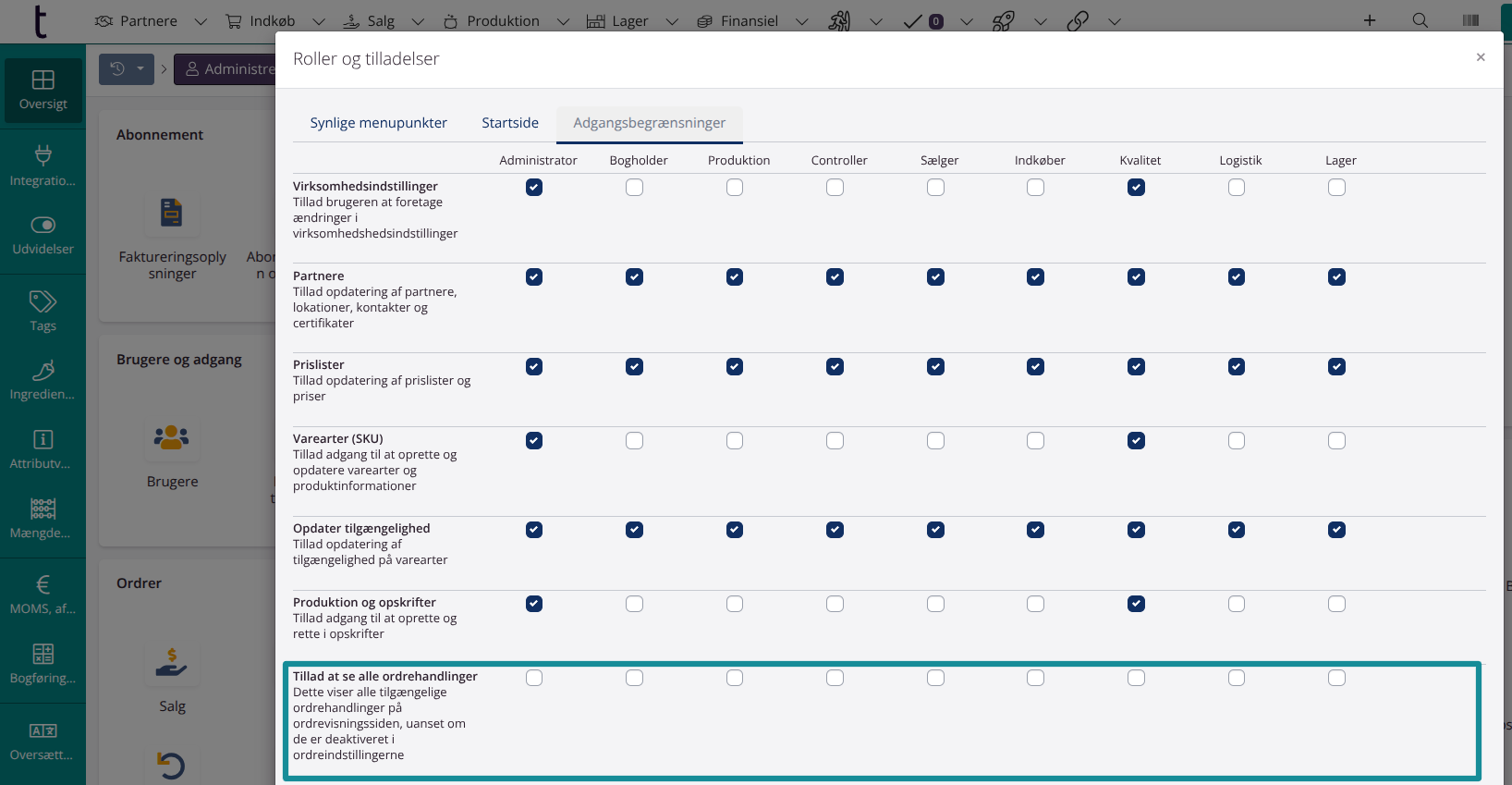The height and width of the screenshot is (785, 1512).
Task: Click the Administrator column header
Action: pos(538,160)
